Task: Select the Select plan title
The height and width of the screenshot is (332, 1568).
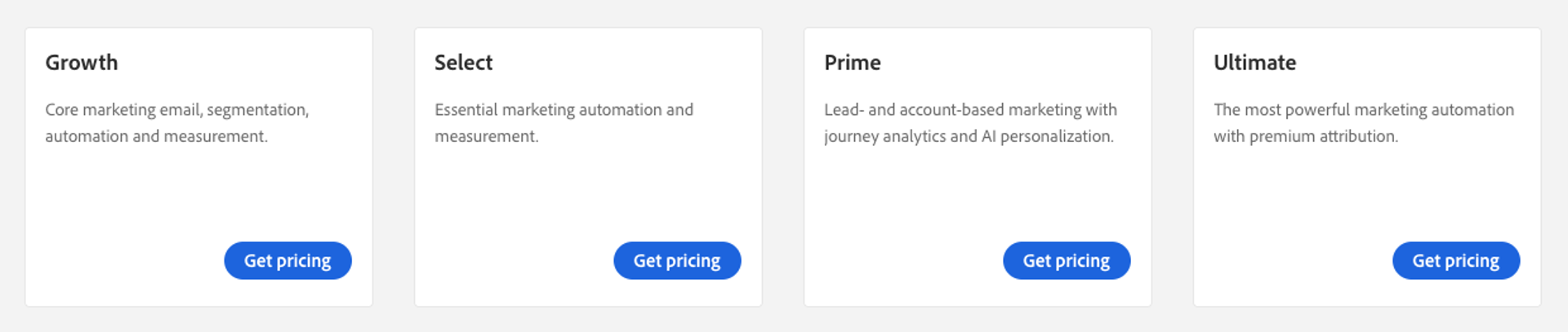Action: point(463,63)
